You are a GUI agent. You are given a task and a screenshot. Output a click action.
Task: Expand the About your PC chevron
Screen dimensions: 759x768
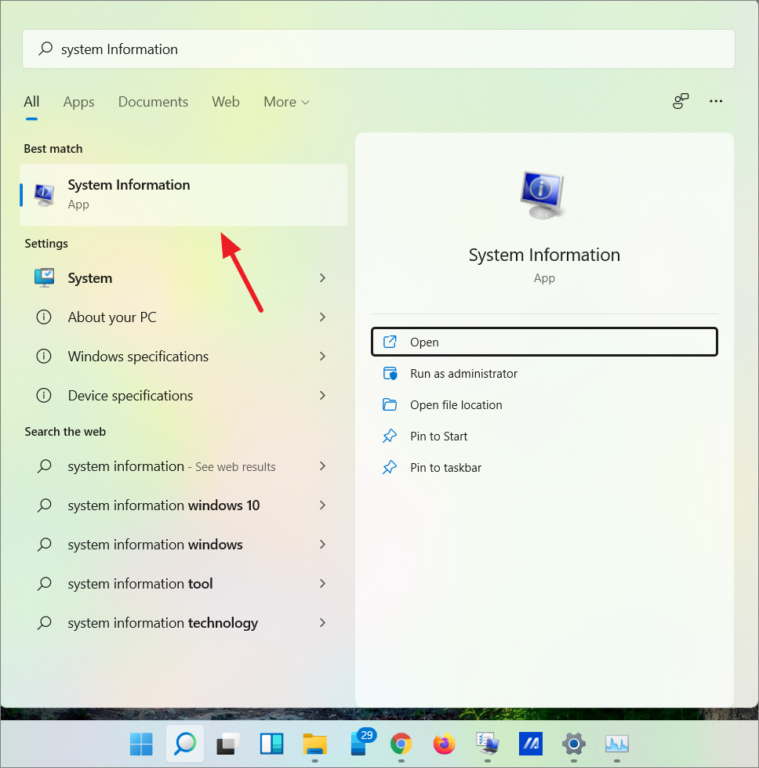(x=322, y=317)
